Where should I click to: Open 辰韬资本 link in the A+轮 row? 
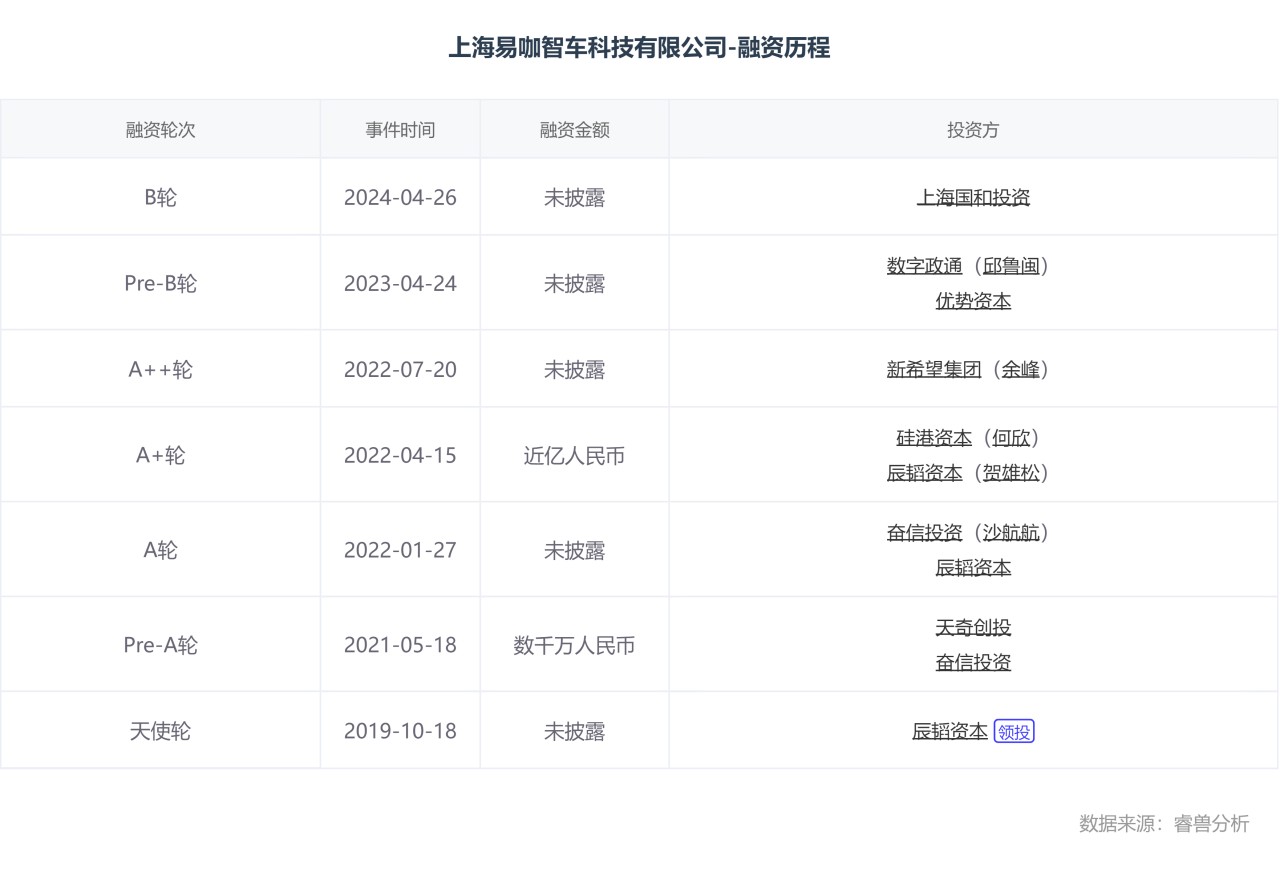click(924, 473)
